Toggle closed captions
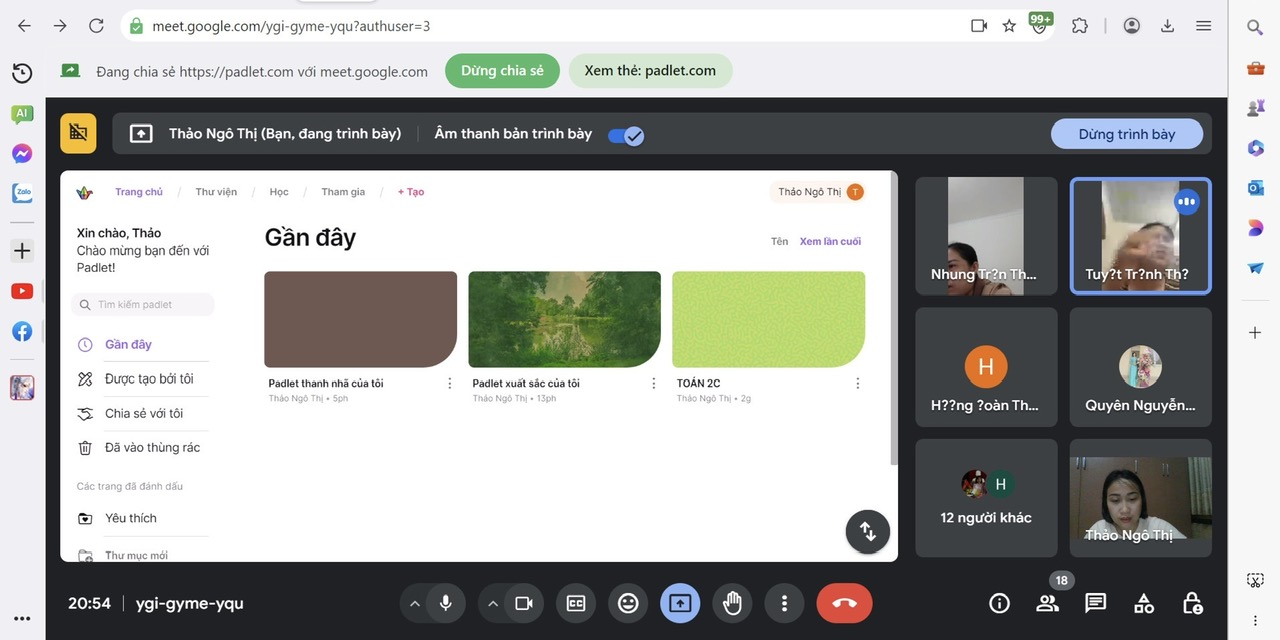The image size is (1280, 640). pos(576,603)
